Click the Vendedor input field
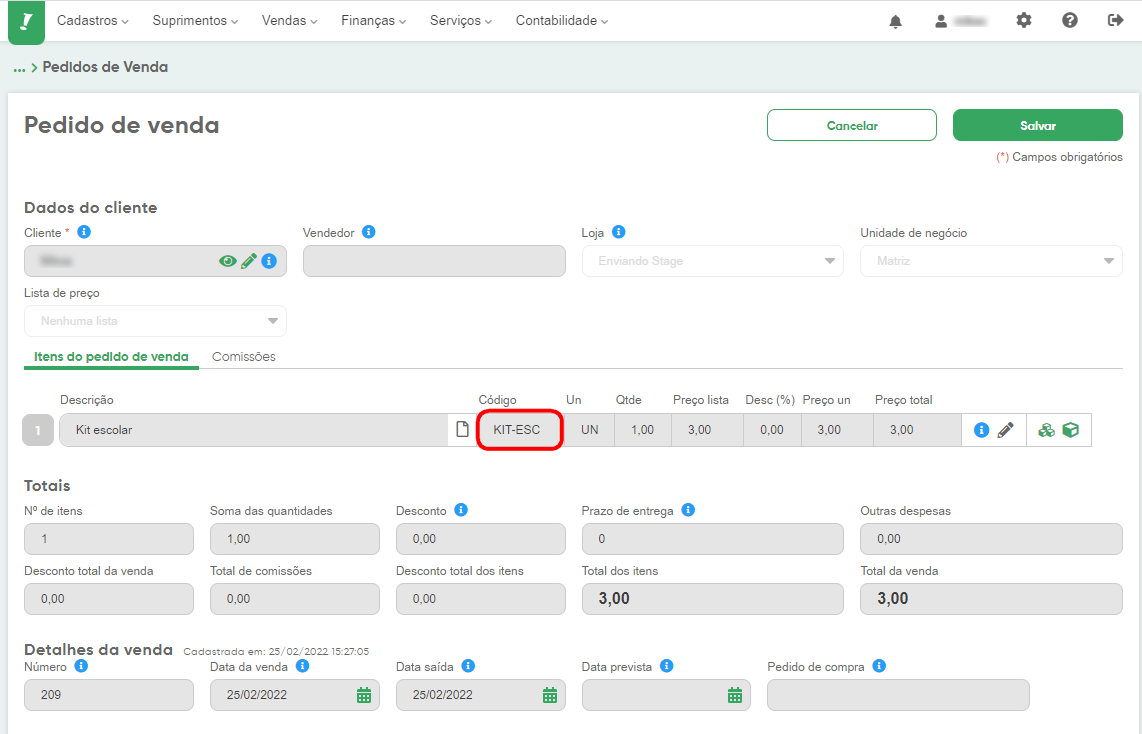 pyautogui.click(x=434, y=261)
